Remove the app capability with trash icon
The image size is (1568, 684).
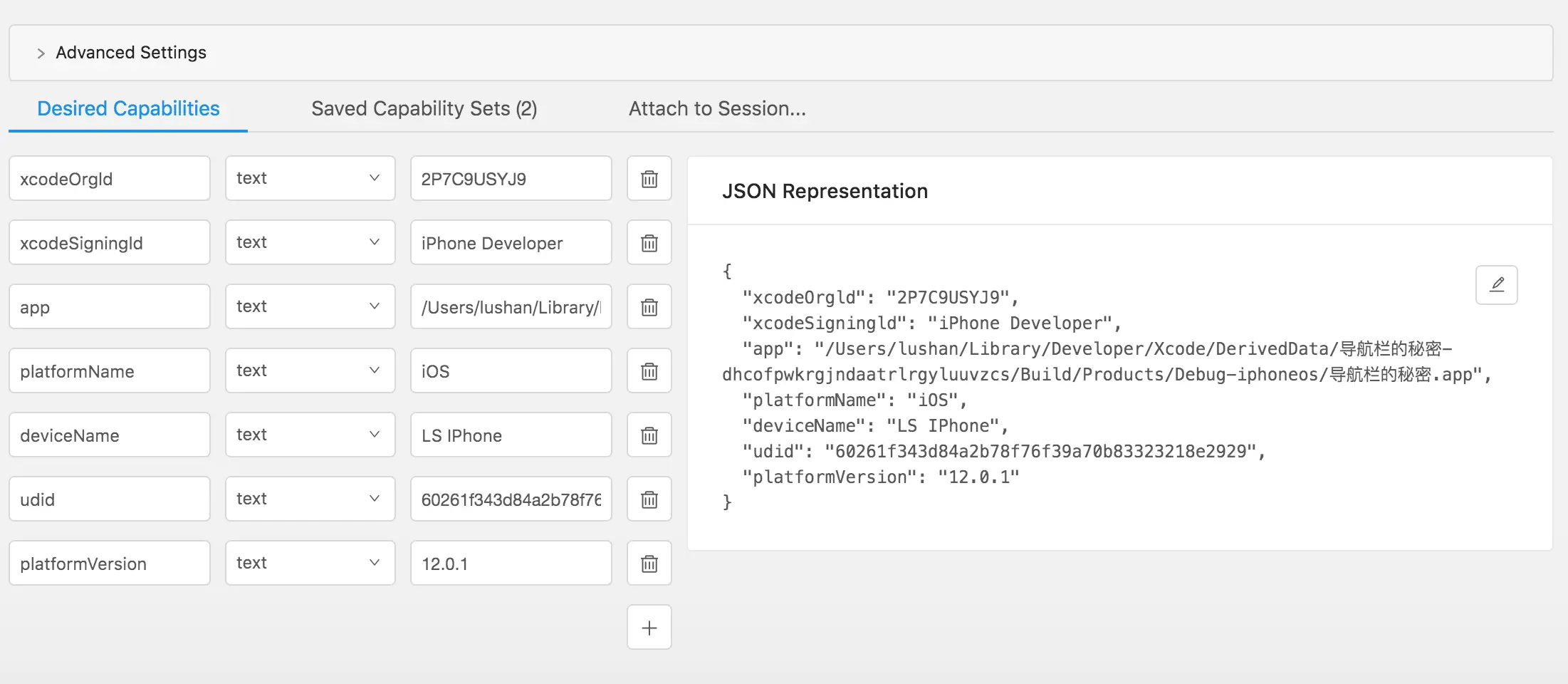[649, 307]
